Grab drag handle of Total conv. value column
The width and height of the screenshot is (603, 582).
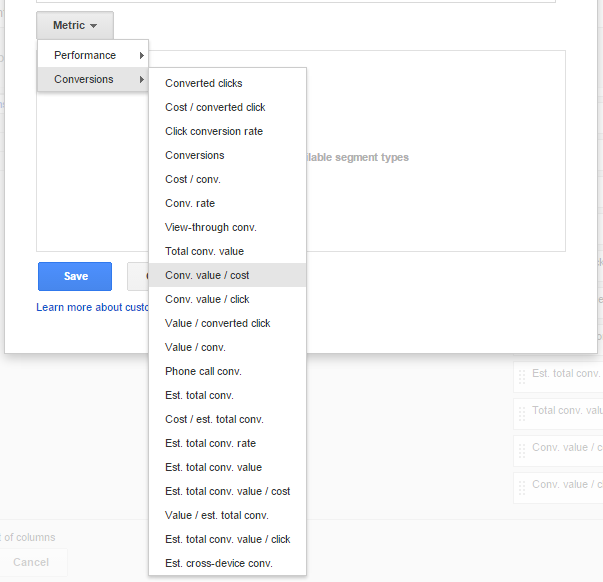522,414
